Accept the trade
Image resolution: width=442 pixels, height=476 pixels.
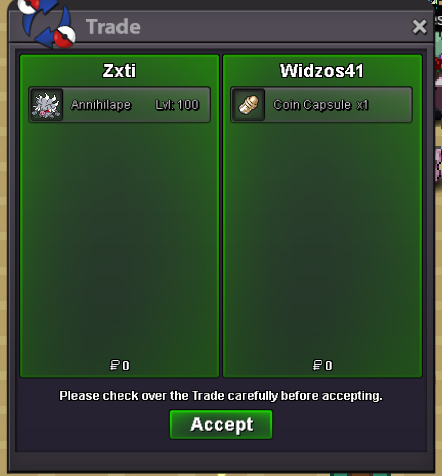[221, 425]
